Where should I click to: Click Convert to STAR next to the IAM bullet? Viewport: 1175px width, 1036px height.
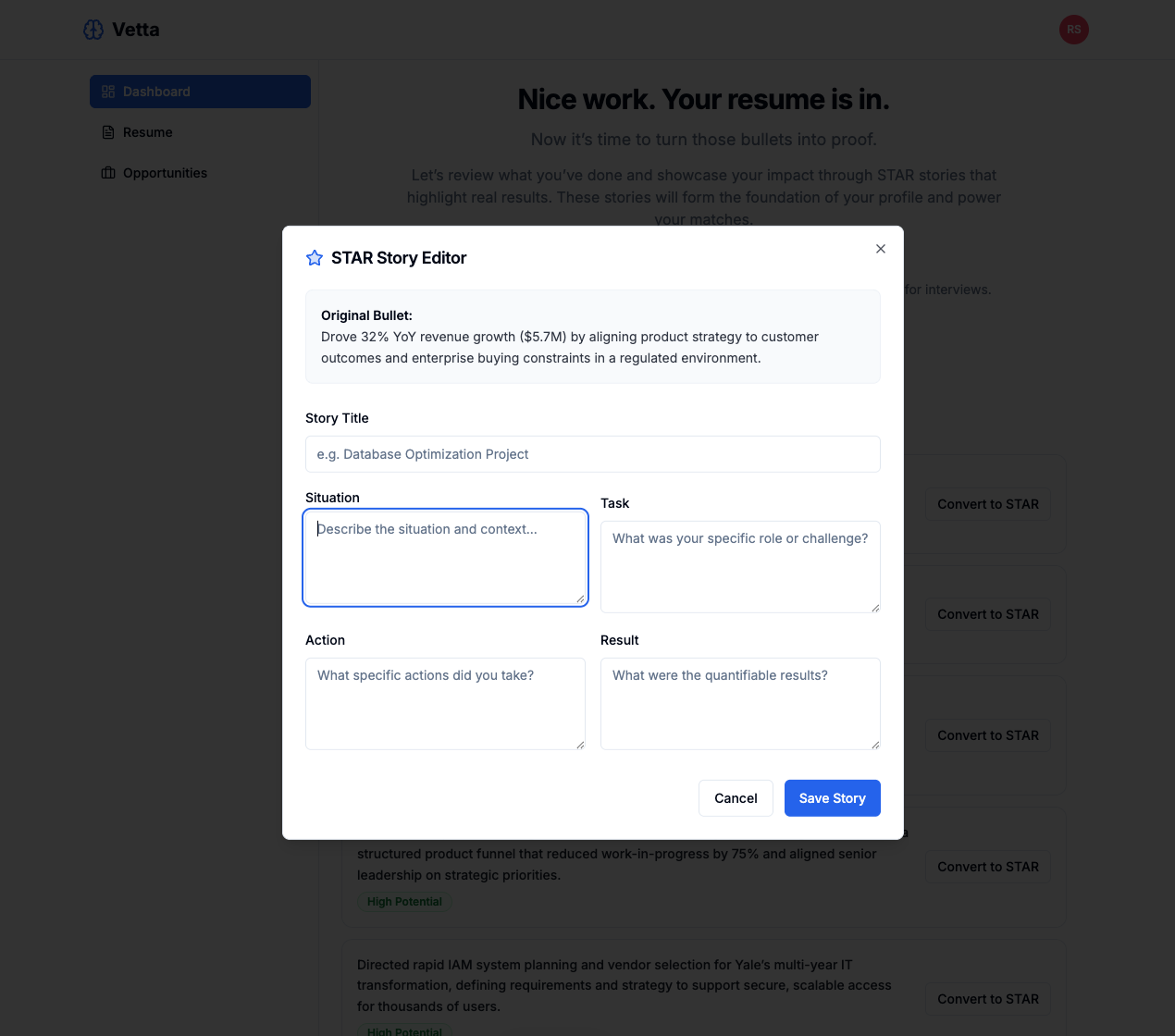987,999
